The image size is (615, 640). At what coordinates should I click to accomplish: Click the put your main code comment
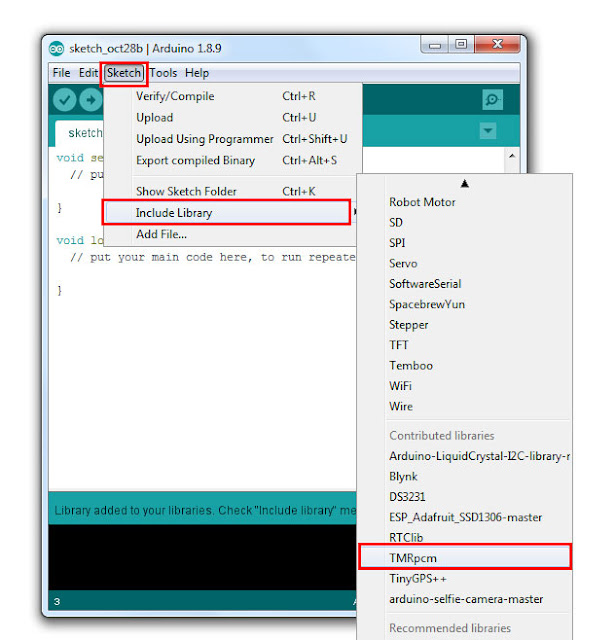(x=212, y=257)
